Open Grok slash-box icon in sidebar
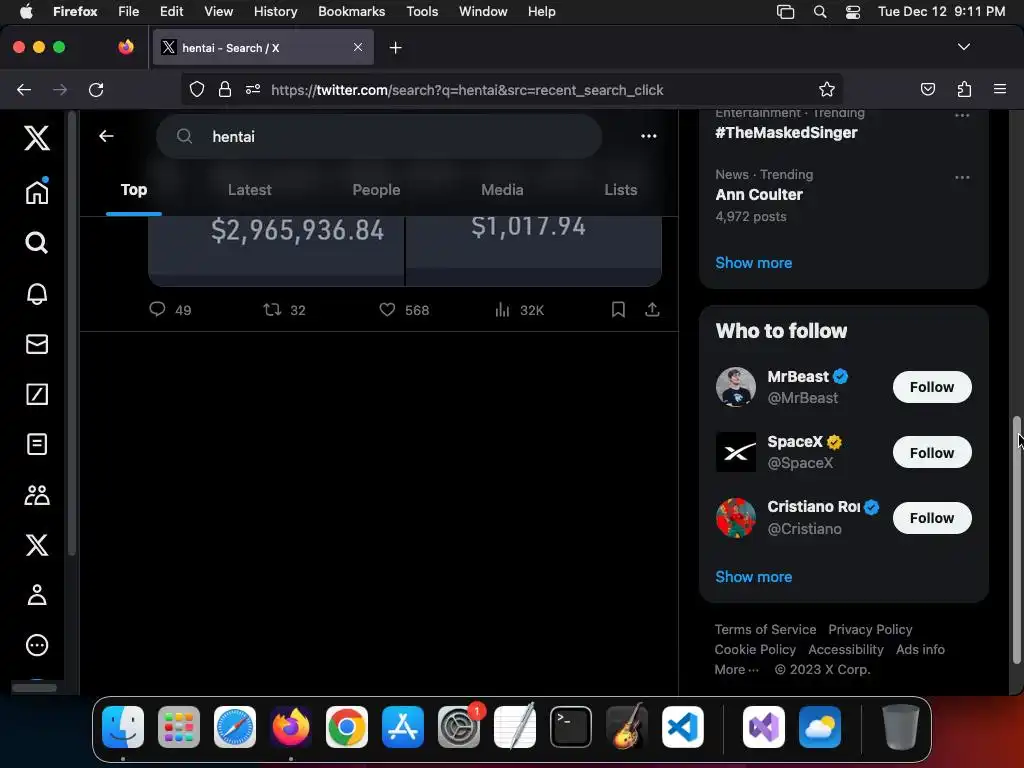Viewport: 1024px width, 768px height. 37,394
